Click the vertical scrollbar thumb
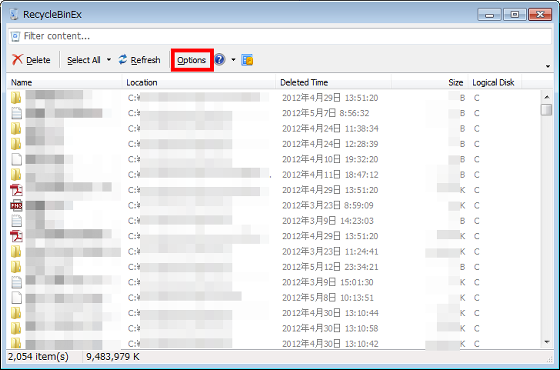Screen dimensions: 560x370 (x=547, y=110)
